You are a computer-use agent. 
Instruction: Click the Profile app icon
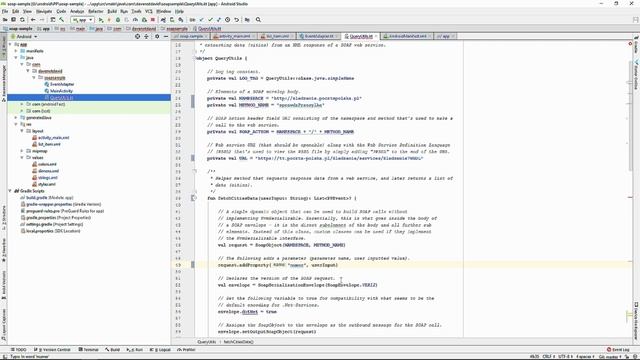[x=135, y=20]
